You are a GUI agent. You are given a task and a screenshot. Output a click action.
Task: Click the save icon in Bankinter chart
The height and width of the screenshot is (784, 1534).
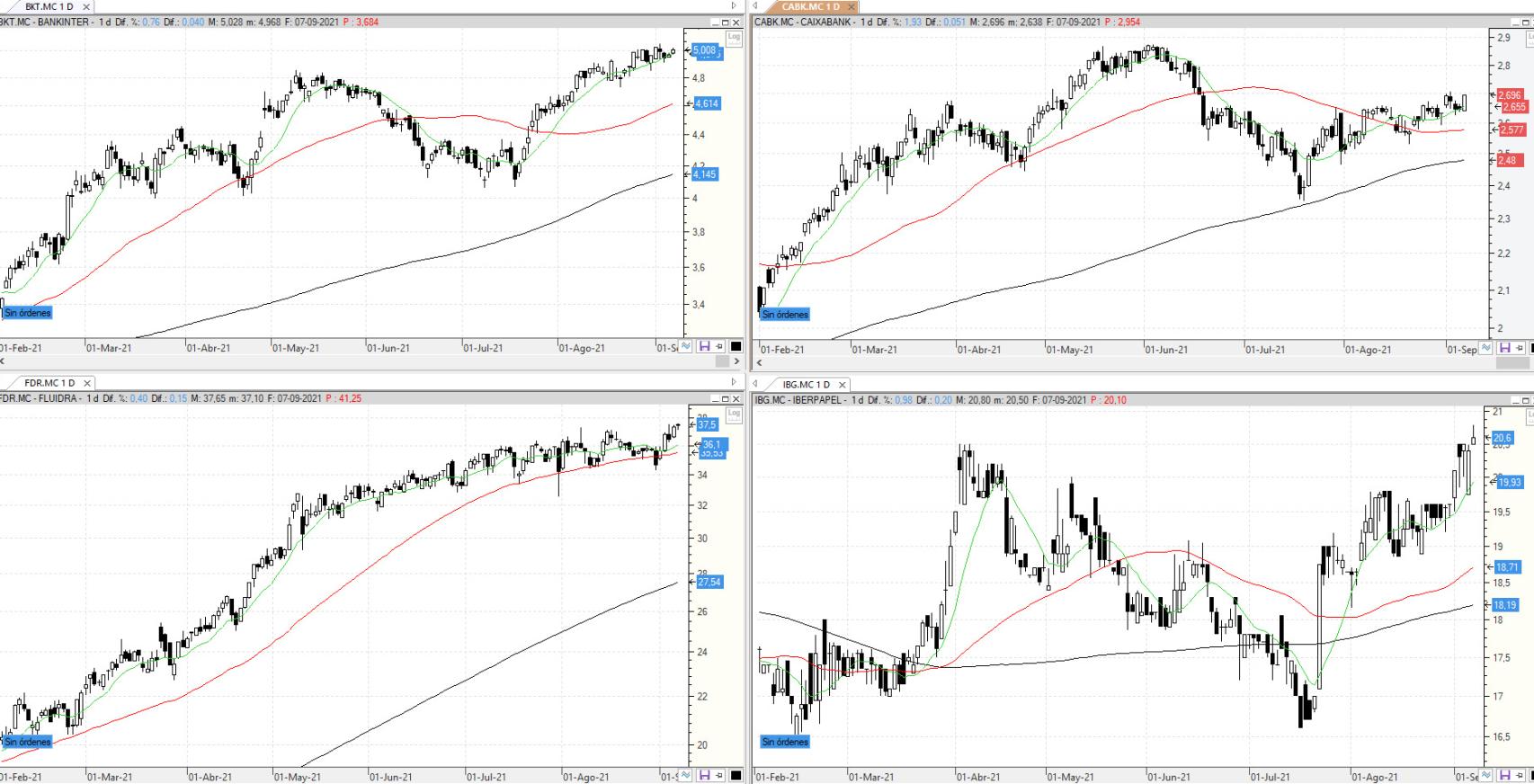704,347
